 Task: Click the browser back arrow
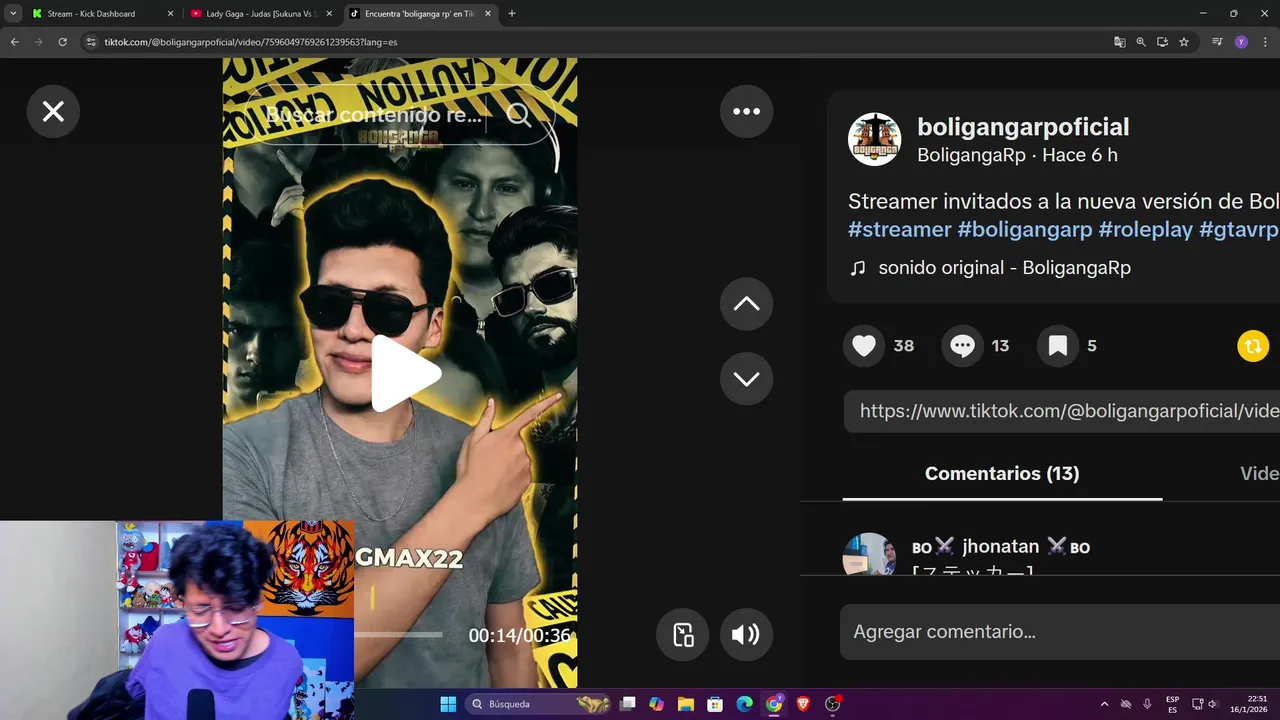pos(14,42)
